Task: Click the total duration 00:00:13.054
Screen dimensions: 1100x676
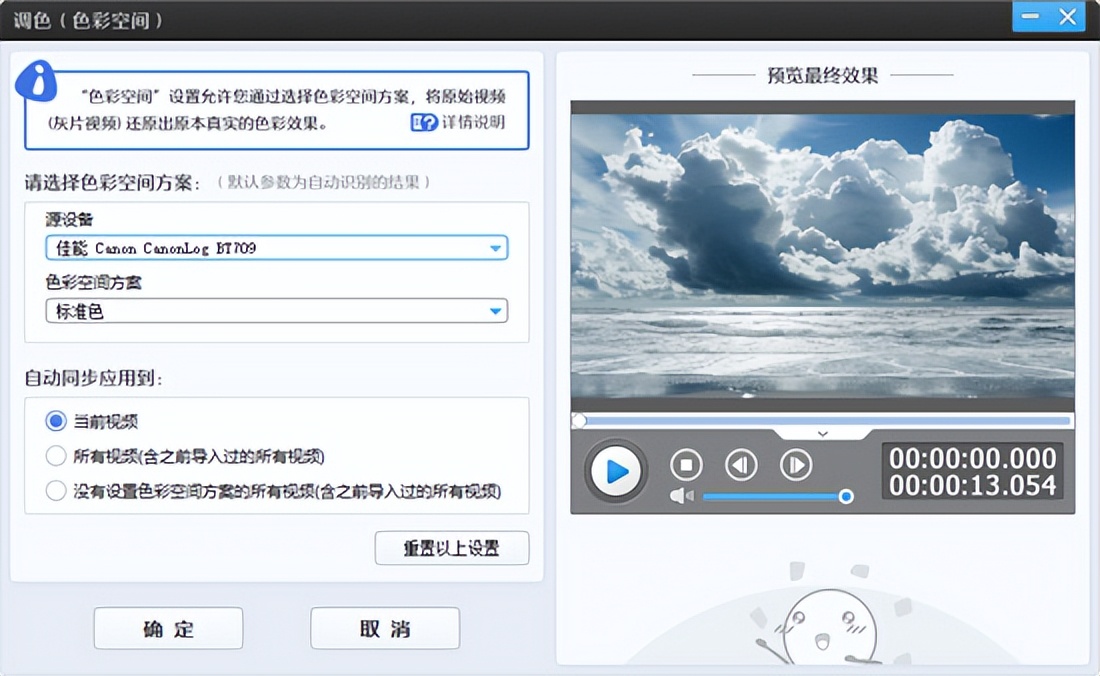Action: pyautogui.click(x=972, y=485)
